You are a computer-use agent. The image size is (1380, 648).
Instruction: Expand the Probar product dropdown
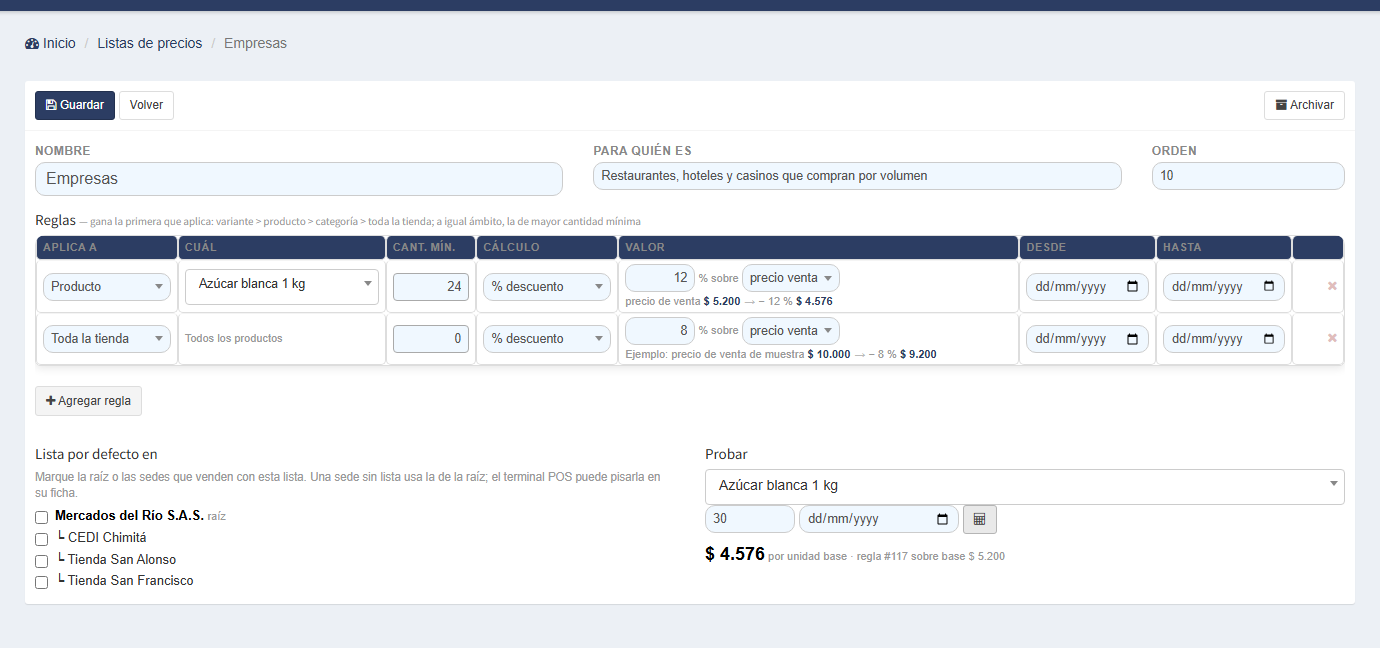pos(1025,486)
